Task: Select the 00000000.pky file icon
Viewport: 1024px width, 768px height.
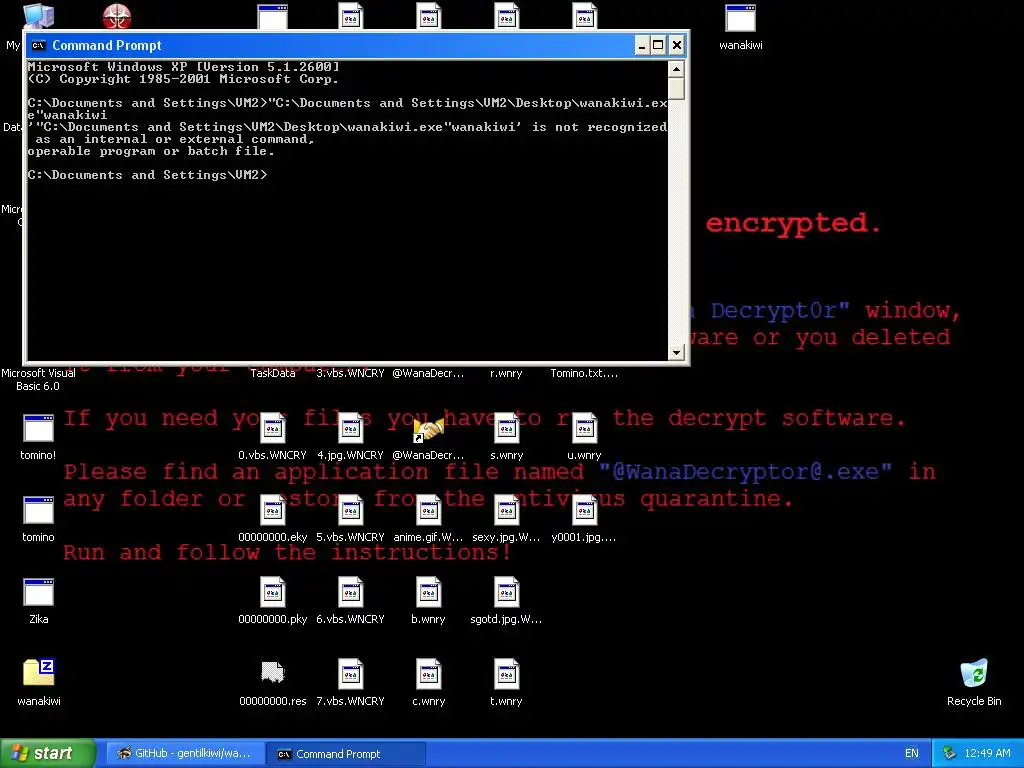Action: click(272, 592)
